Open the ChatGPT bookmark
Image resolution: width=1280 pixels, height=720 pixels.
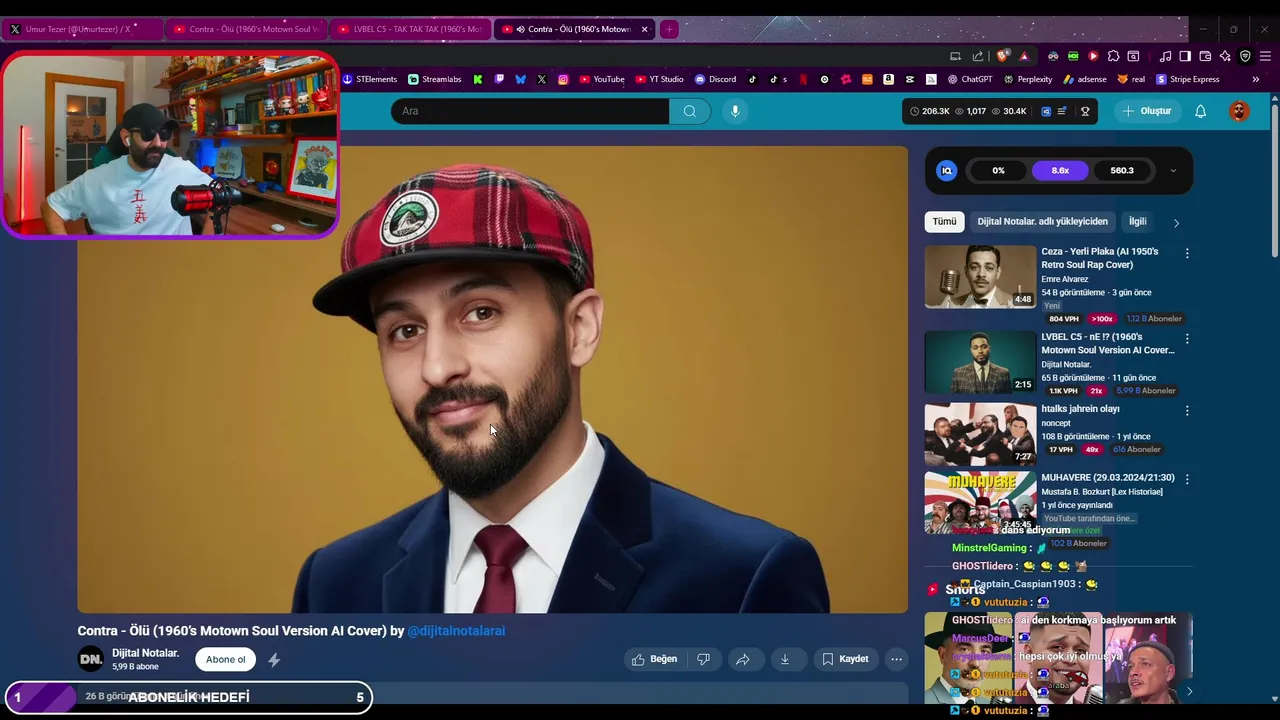click(970, 79)
